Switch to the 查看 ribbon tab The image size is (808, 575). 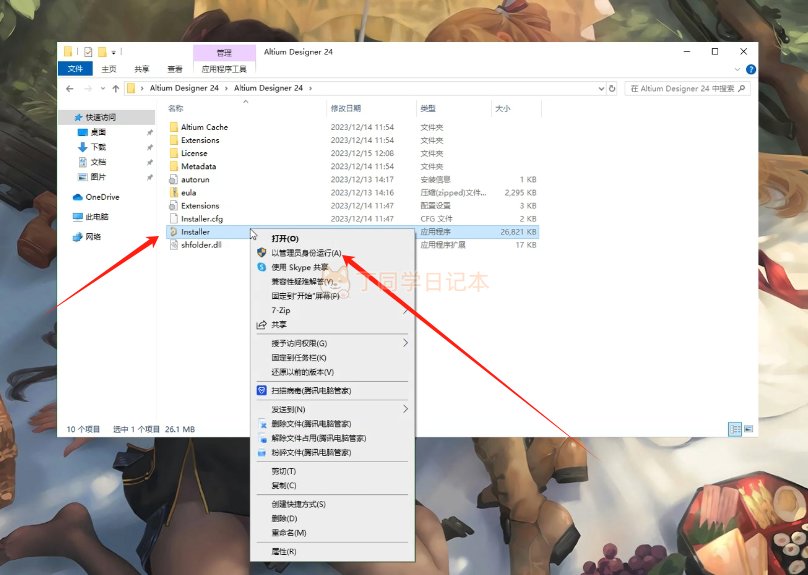[x=175, y=69]
